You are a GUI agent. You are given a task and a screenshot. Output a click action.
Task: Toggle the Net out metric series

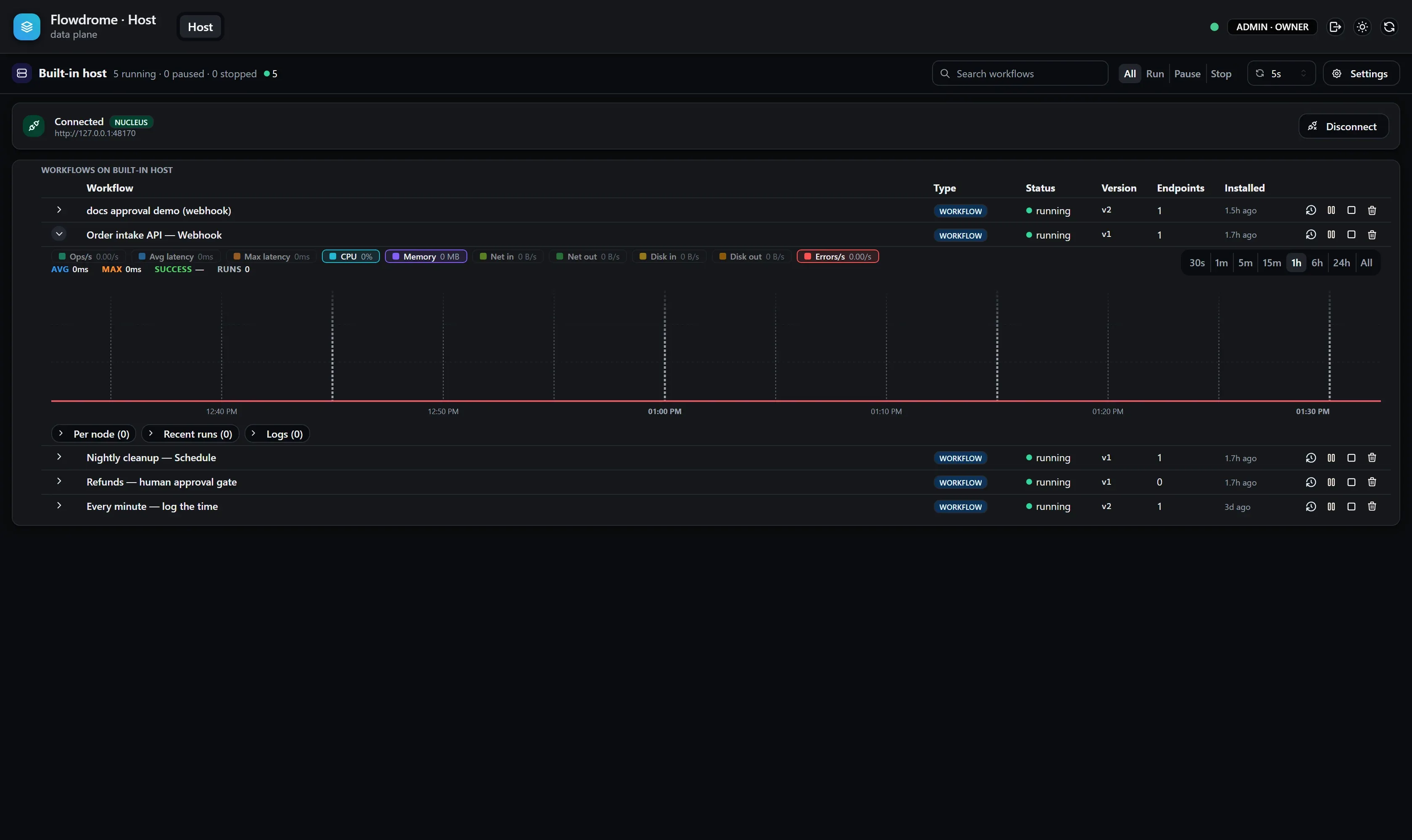pyautogui.click(x=587, y=257)
